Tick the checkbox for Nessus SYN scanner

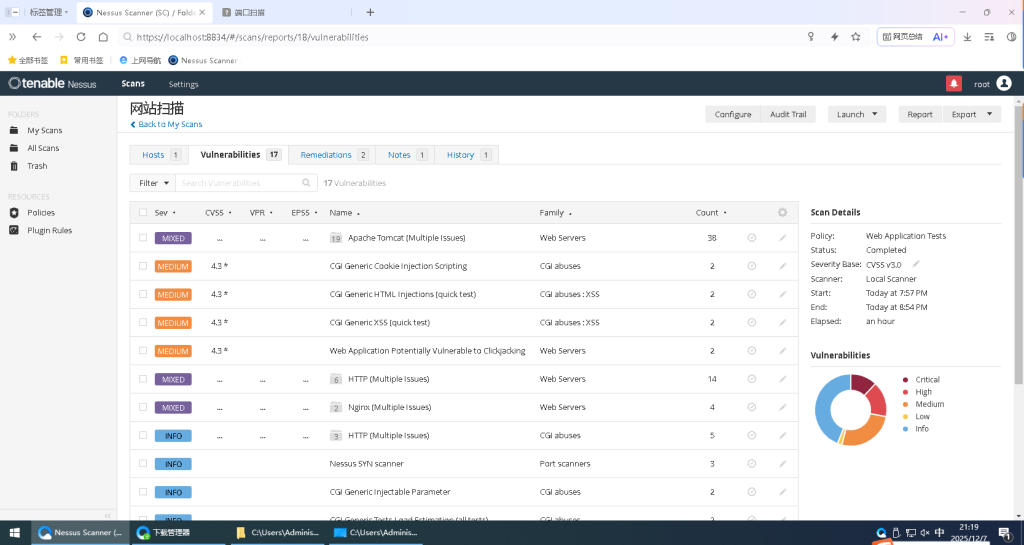coord(143,464)
